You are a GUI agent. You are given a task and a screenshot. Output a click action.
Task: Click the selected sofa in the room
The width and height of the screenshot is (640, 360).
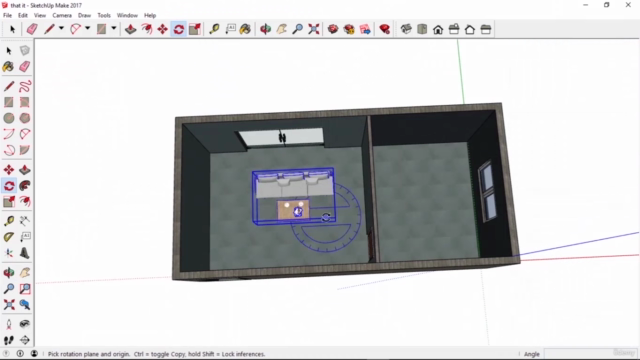coord(293,186)
